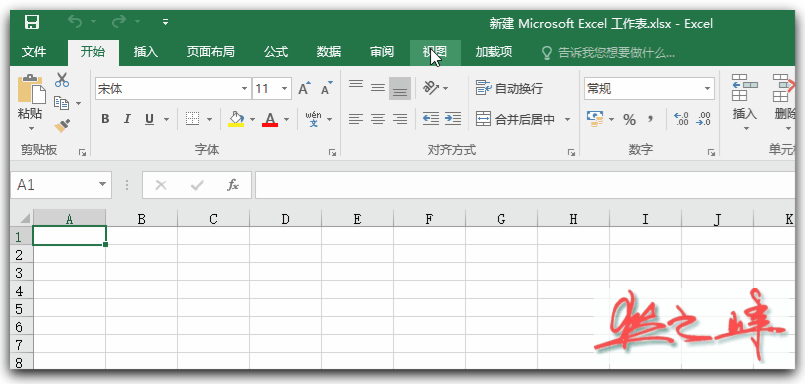Viewport: 805px width, 384px height.
Task: Click the A1 Name Box
Action: pyautogui.click(x=61, y=185)
